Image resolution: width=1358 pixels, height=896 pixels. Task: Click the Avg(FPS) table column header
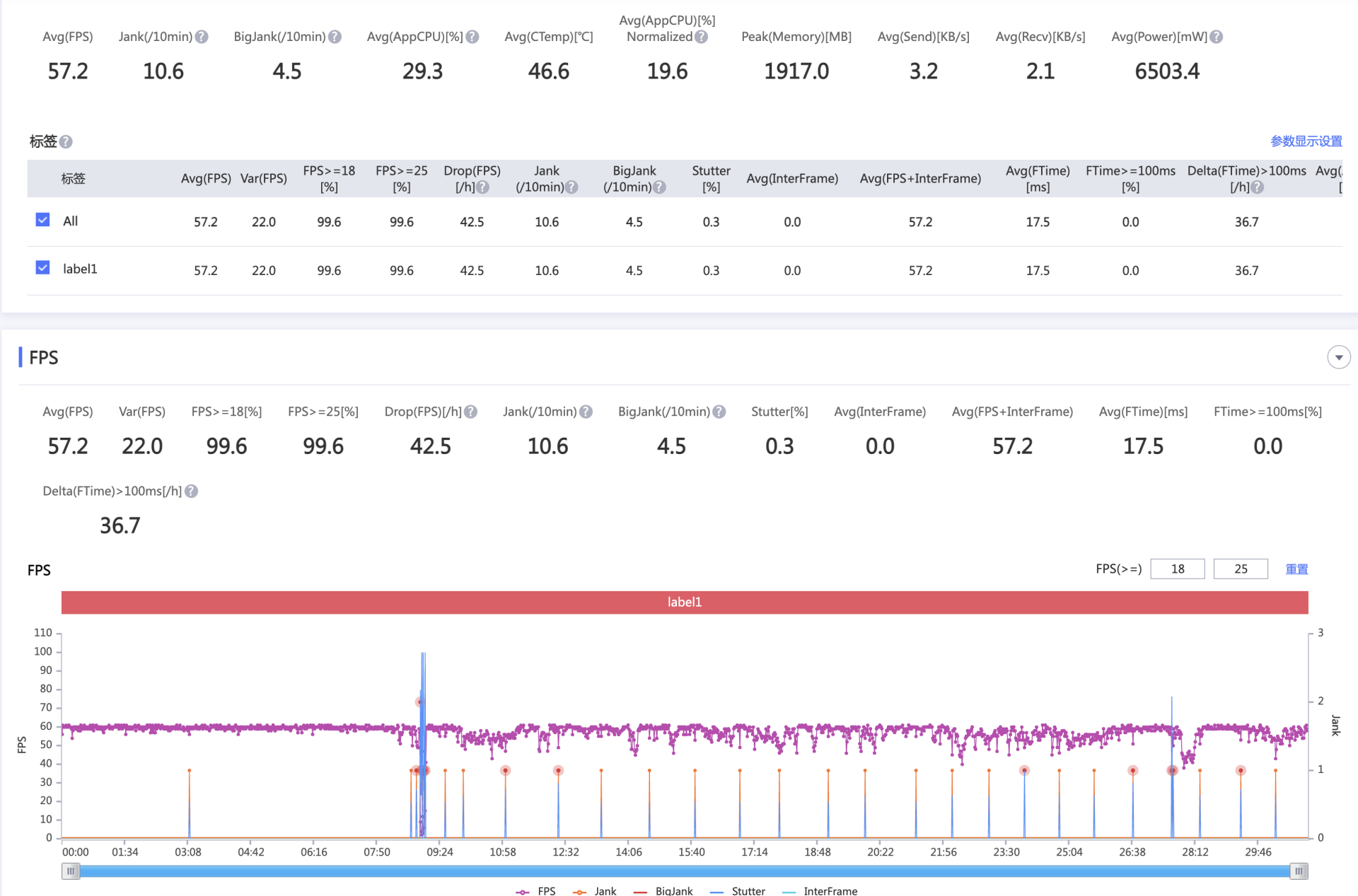click(206, 178)
